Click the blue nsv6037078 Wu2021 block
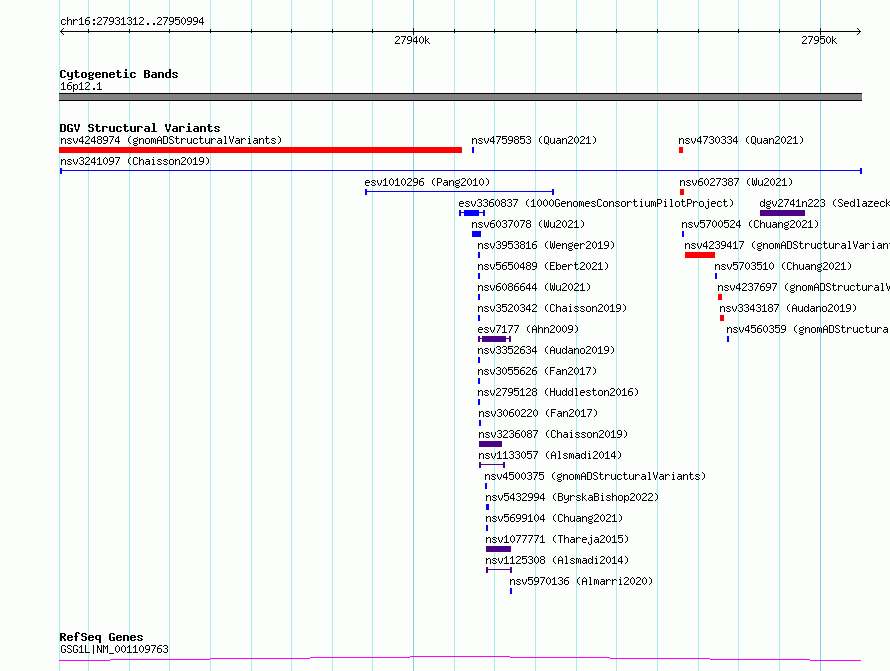 click(x=476, y=234)
